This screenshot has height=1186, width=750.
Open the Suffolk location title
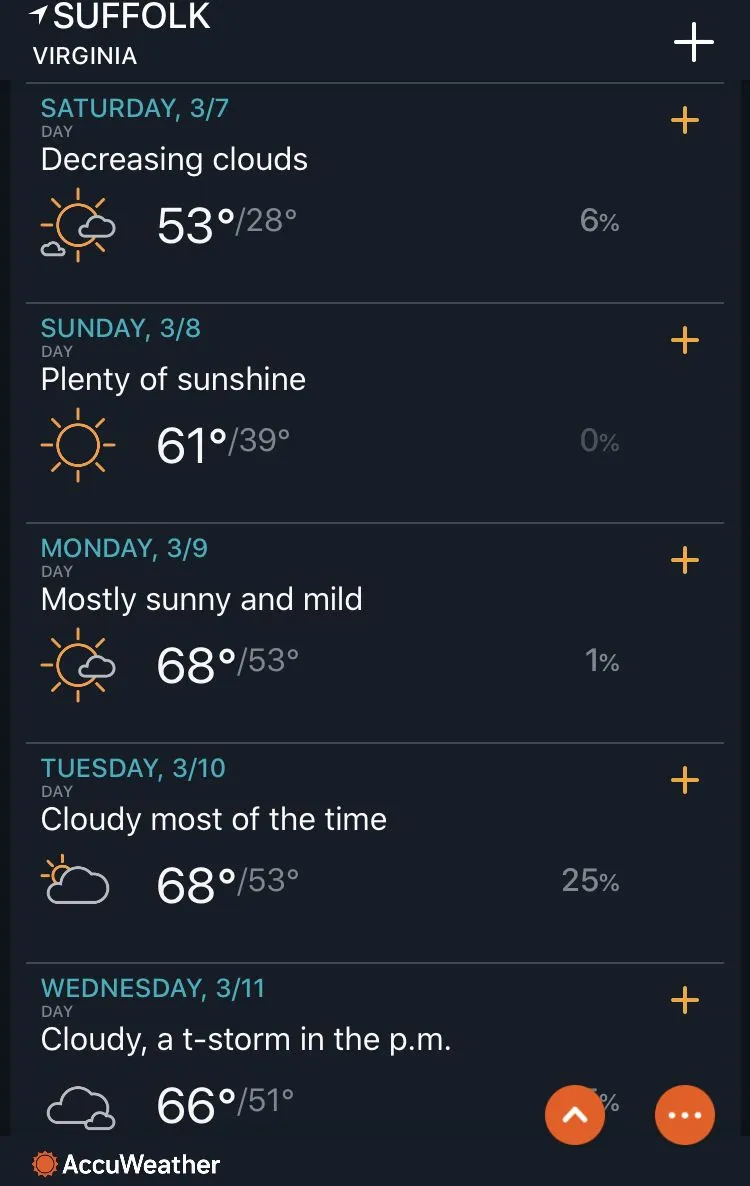(x=131, y=16)
